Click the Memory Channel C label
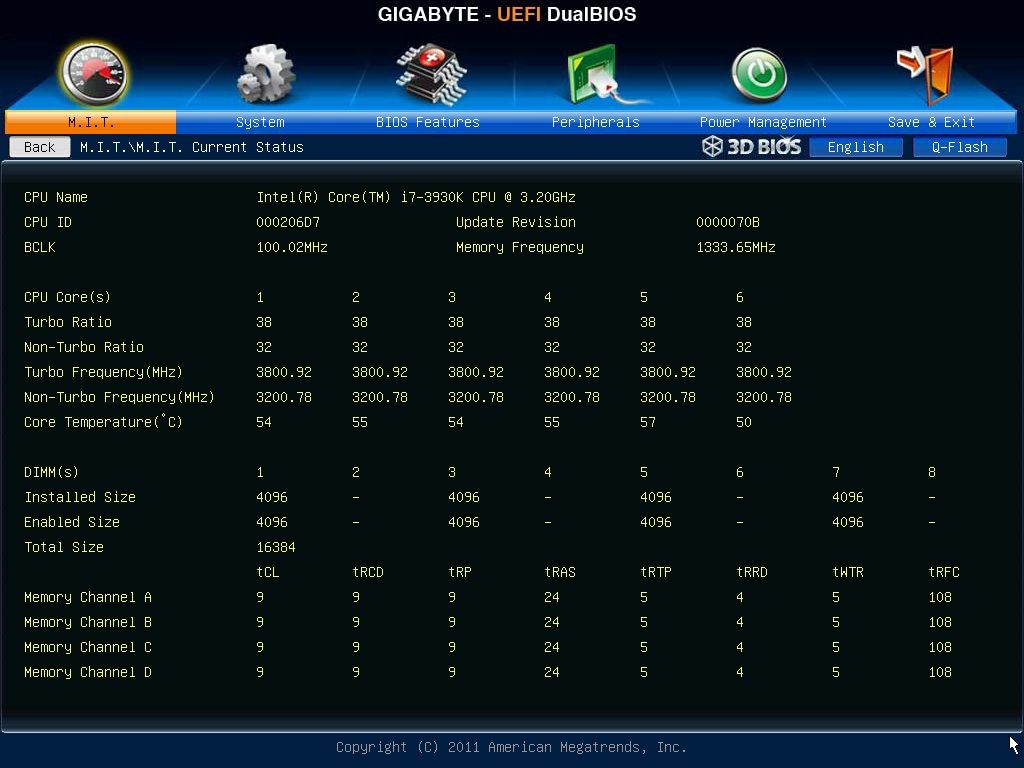1024x768 pixels. (x=88, y=647)
